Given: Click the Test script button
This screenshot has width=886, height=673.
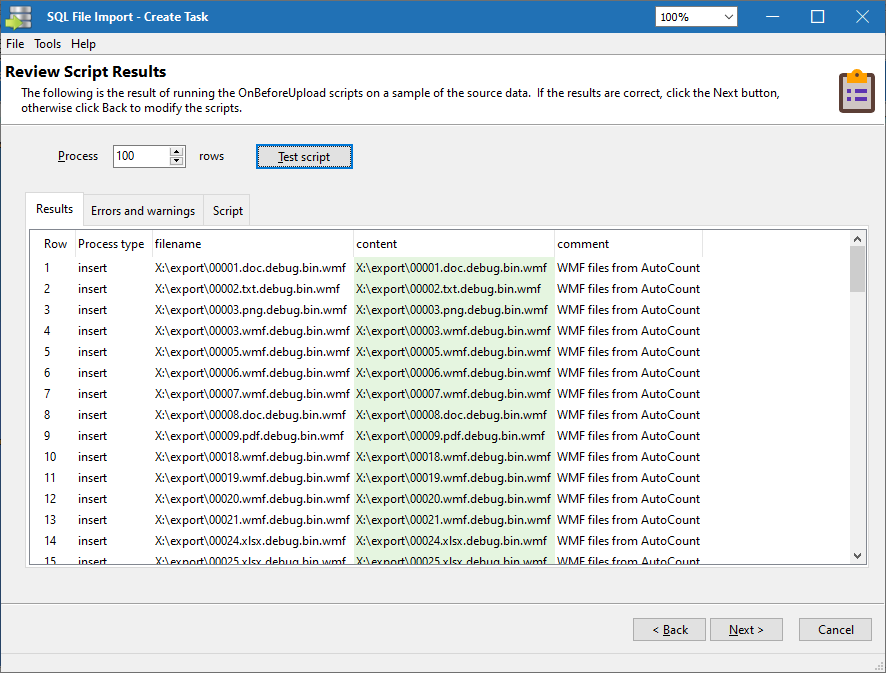Looking at the screenshot, I should tap(304, 157).
